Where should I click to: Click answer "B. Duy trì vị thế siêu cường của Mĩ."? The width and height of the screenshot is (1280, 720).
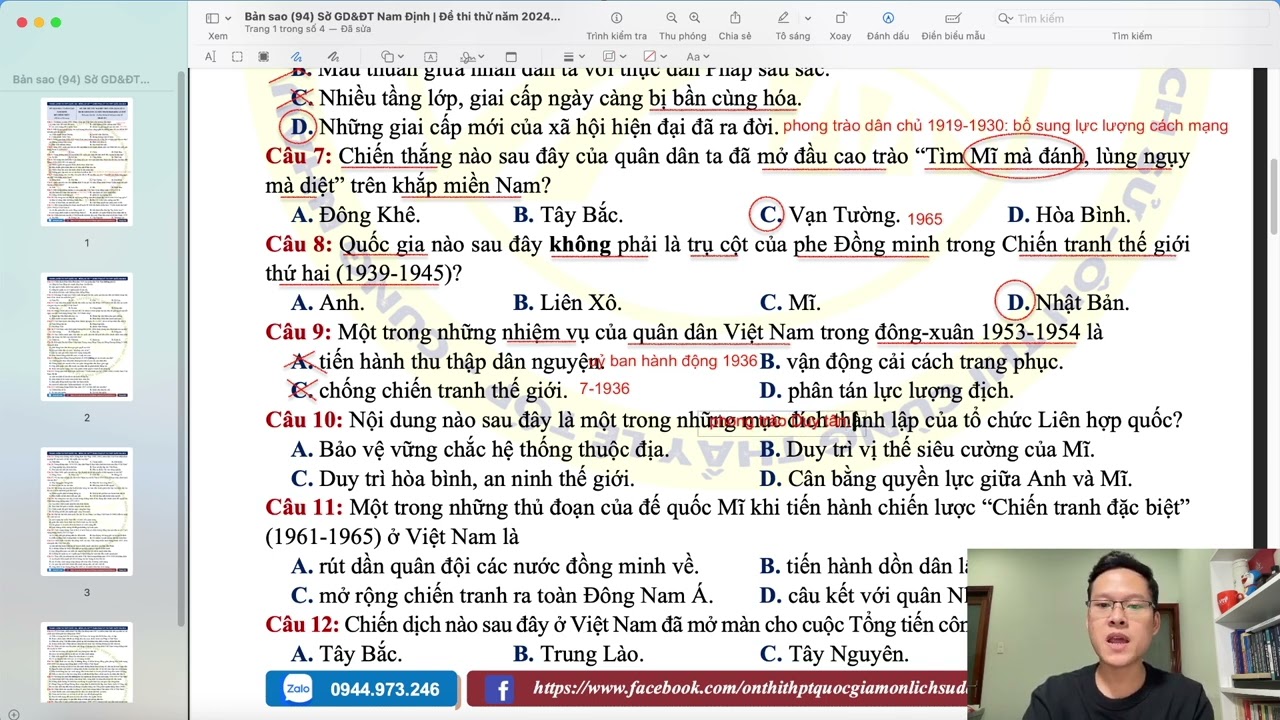[x=927, y=450]
